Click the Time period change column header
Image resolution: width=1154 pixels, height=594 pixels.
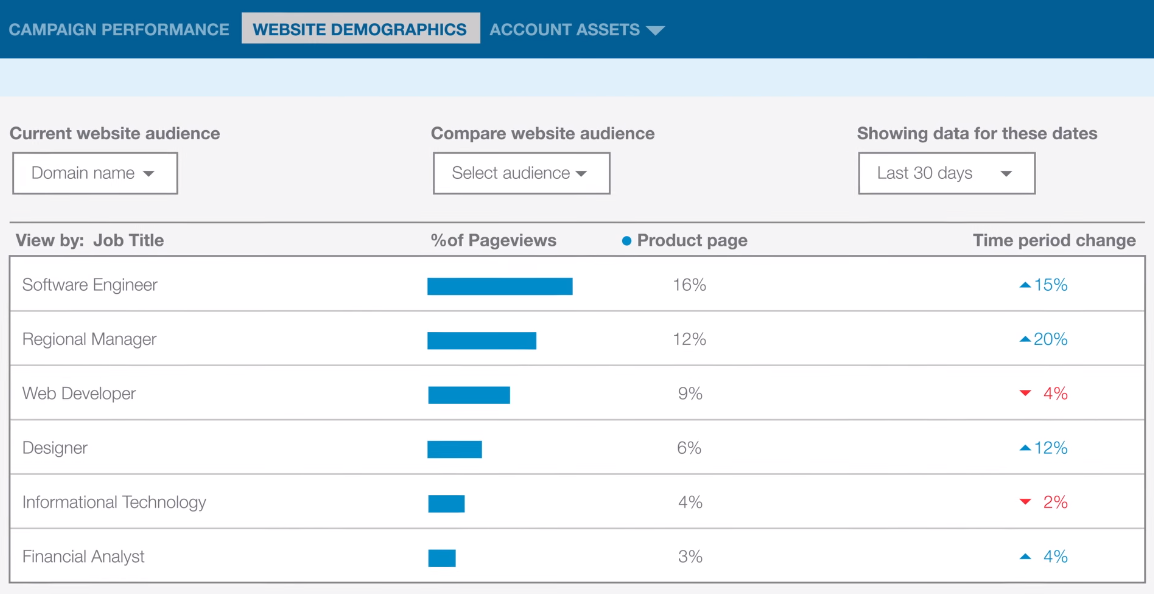coord(1054,240)
